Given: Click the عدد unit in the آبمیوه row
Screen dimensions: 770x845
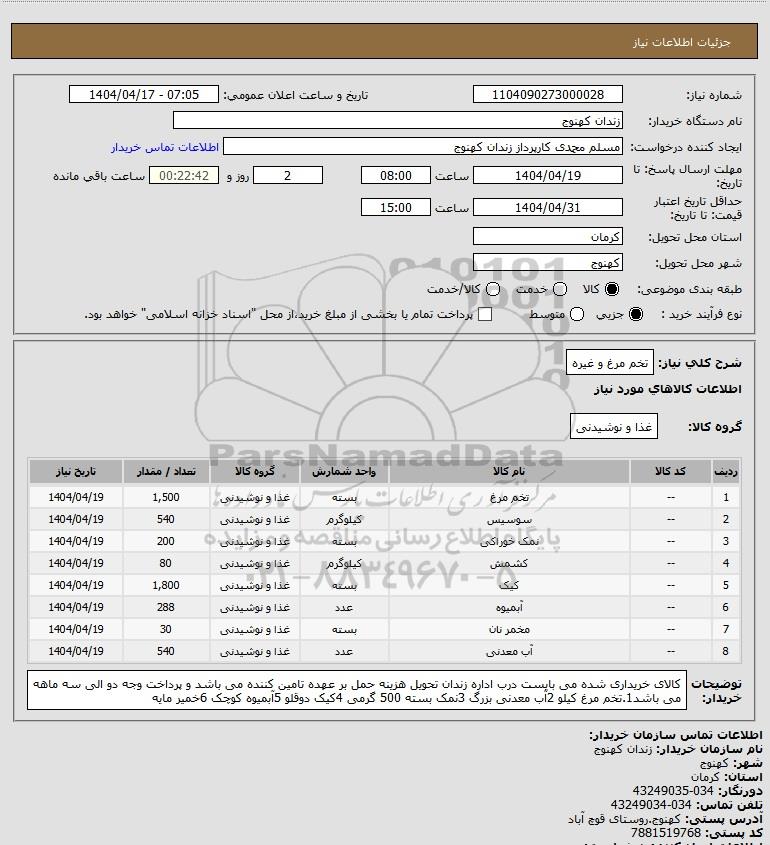Looking at the screenshot, I should pos(344,607).
